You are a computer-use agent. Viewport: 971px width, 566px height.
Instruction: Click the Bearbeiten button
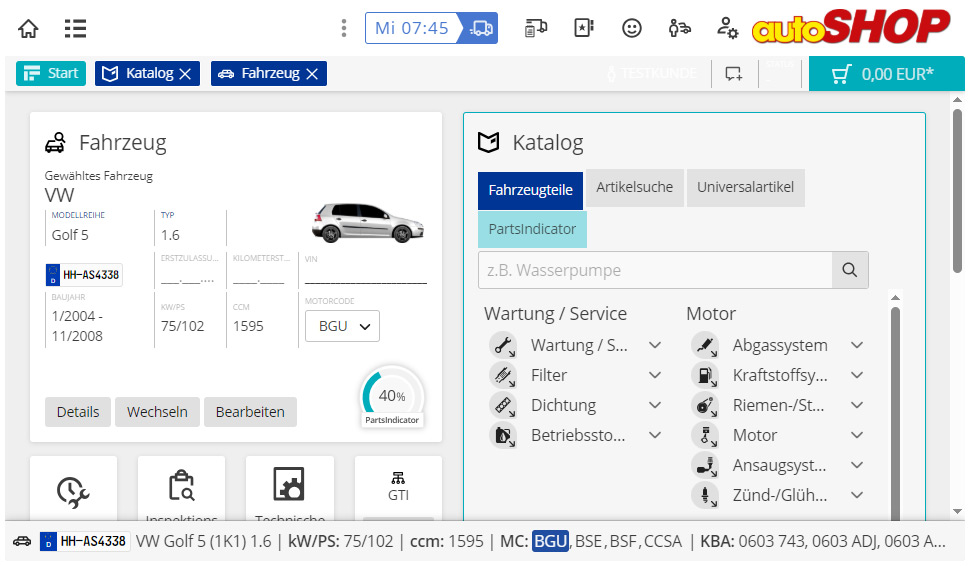[250, 412]
